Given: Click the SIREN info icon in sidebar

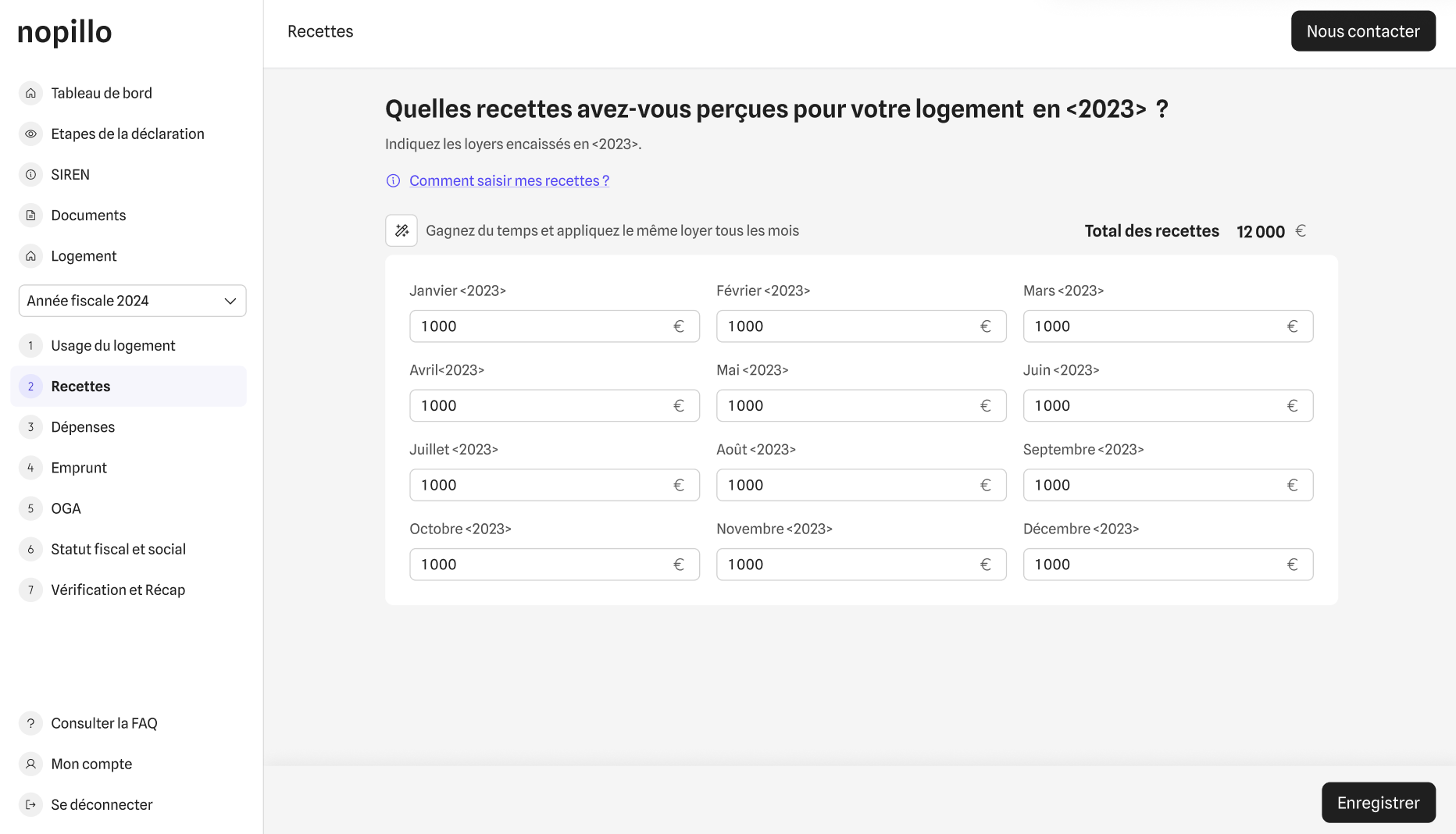Looking at the screenshot, I should [30, 174].
